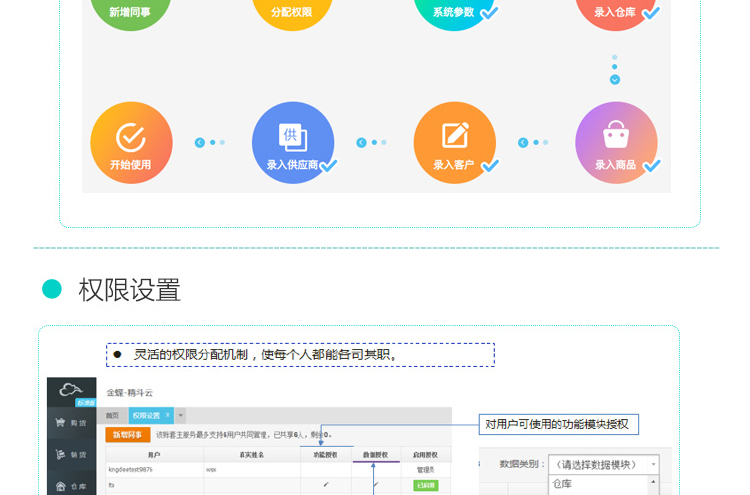Switch to the 首页 tab
The image size is (750, 495).
coord(112,415)
